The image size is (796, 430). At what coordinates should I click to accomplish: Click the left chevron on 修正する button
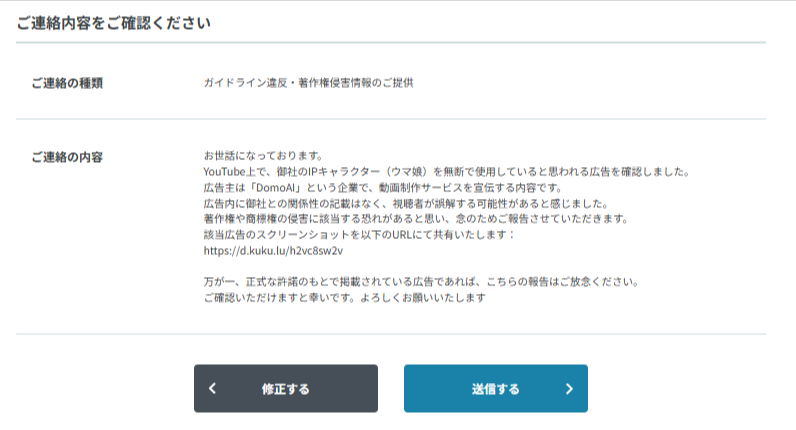pos(213,389)
